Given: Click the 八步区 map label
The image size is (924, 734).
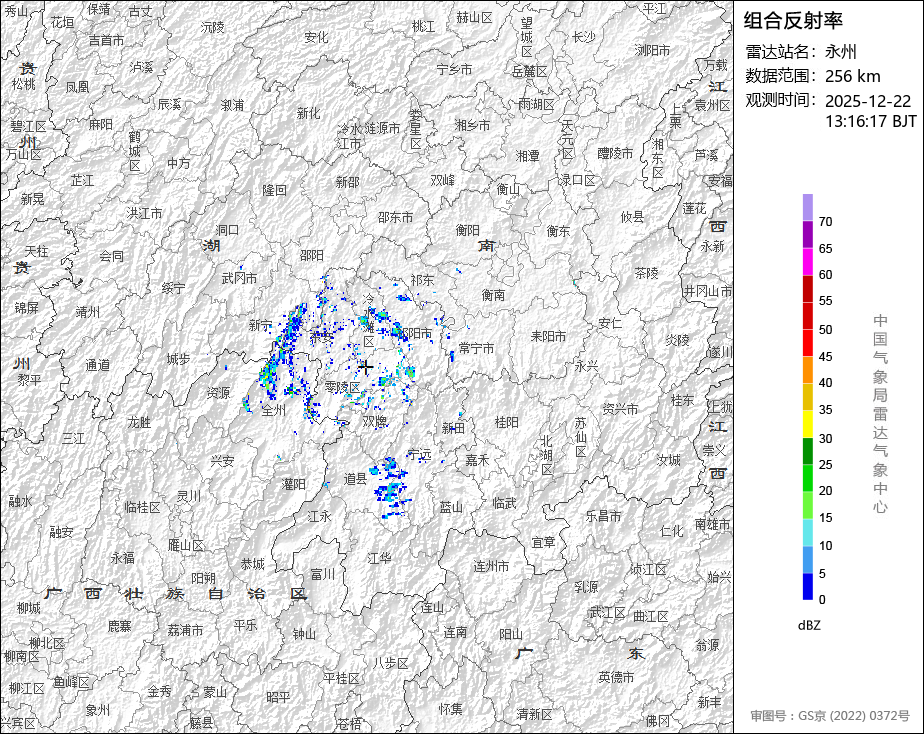Looking at the screenshot, I should click(x=390, y=664).
